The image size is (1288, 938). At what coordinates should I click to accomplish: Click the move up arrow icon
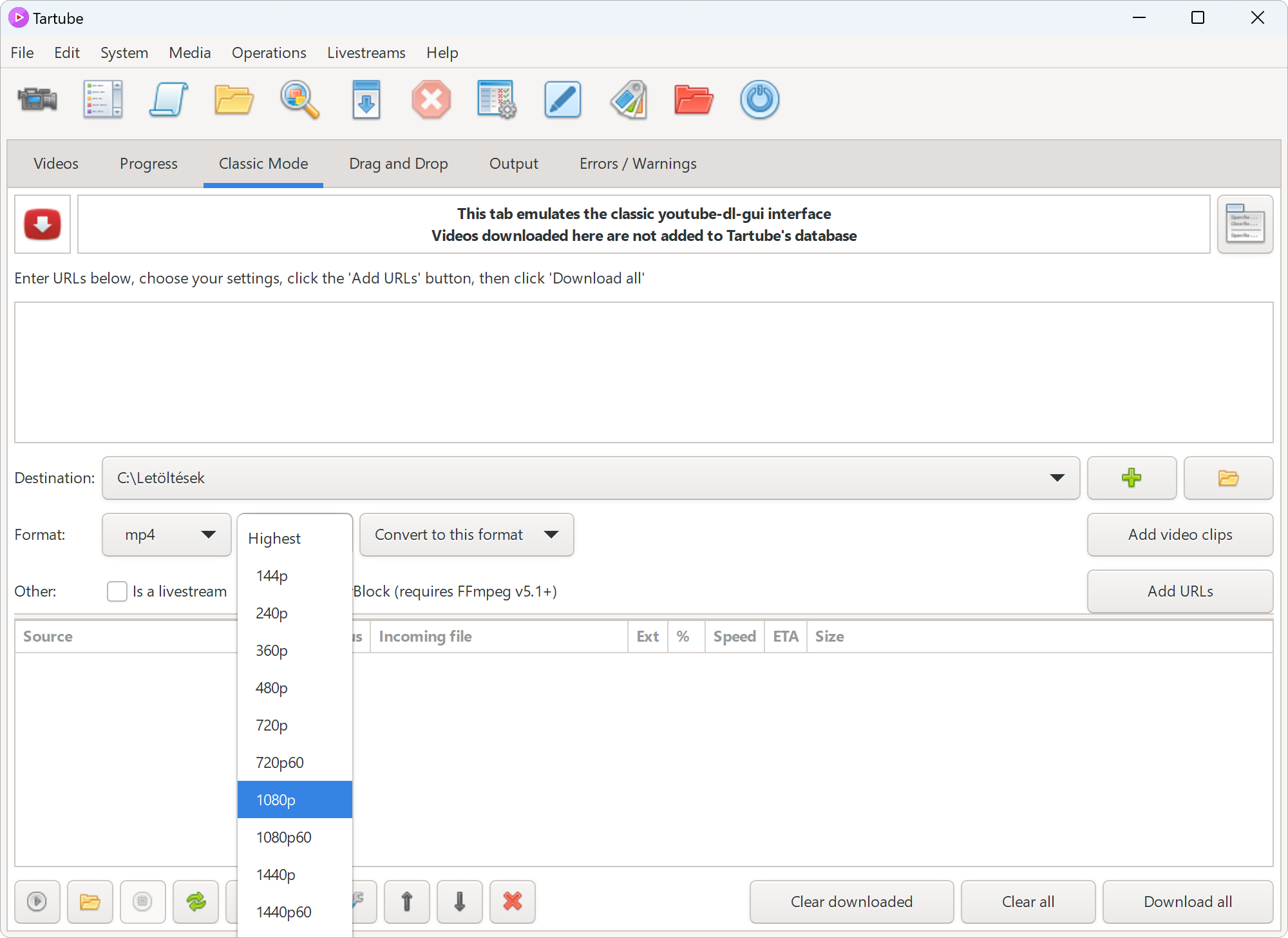[x=407, y=901]
